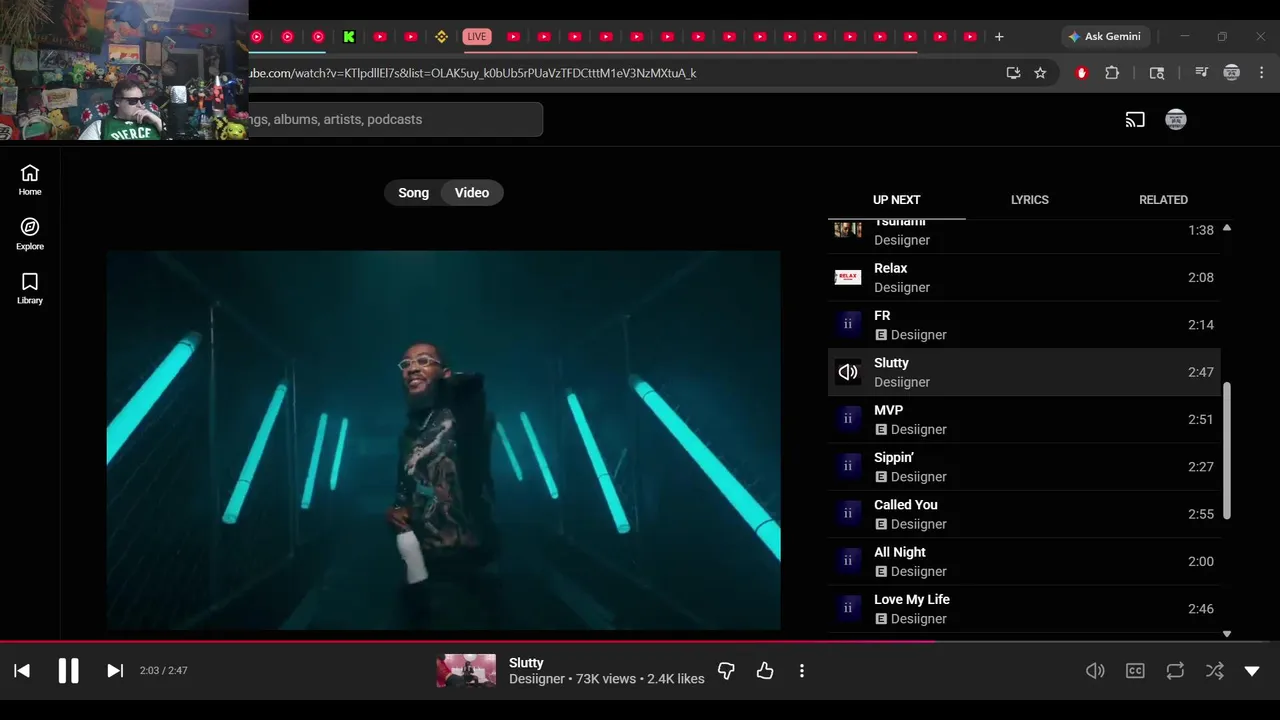1280x720 pixels.
Task: Open the browser media controls icon
Action: coord(1201,73)
